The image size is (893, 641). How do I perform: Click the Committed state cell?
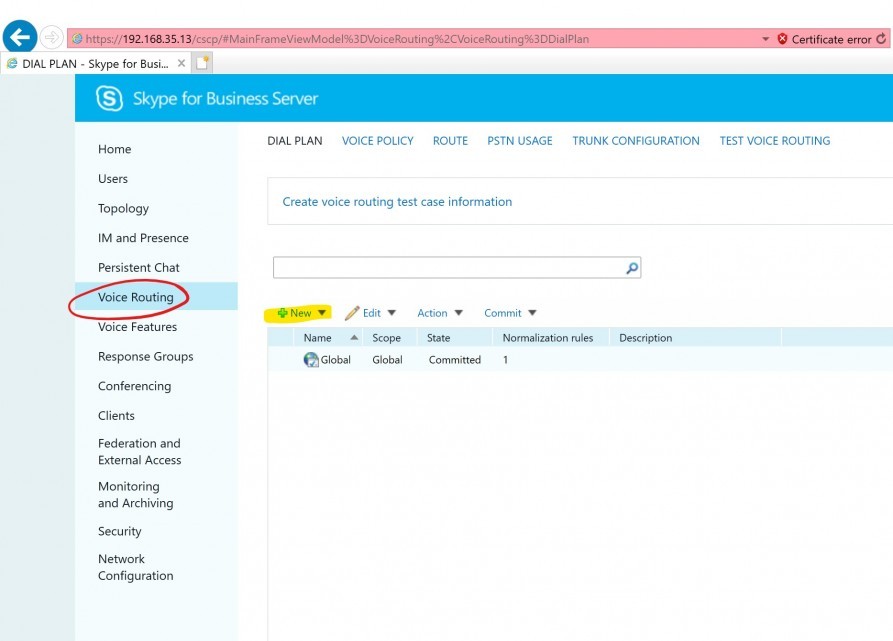click(454, 360)
